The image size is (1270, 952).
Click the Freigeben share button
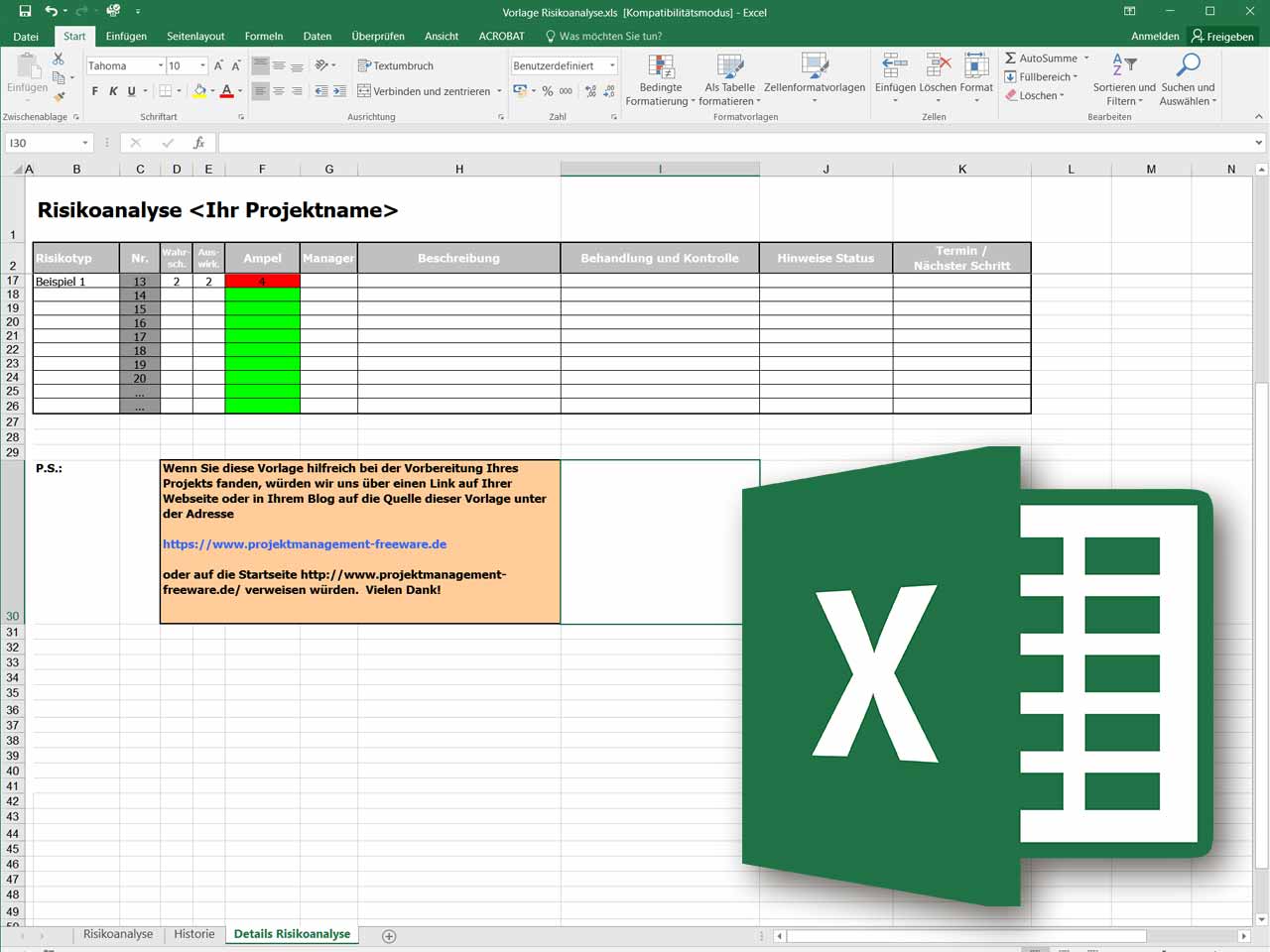(1222, 36)
